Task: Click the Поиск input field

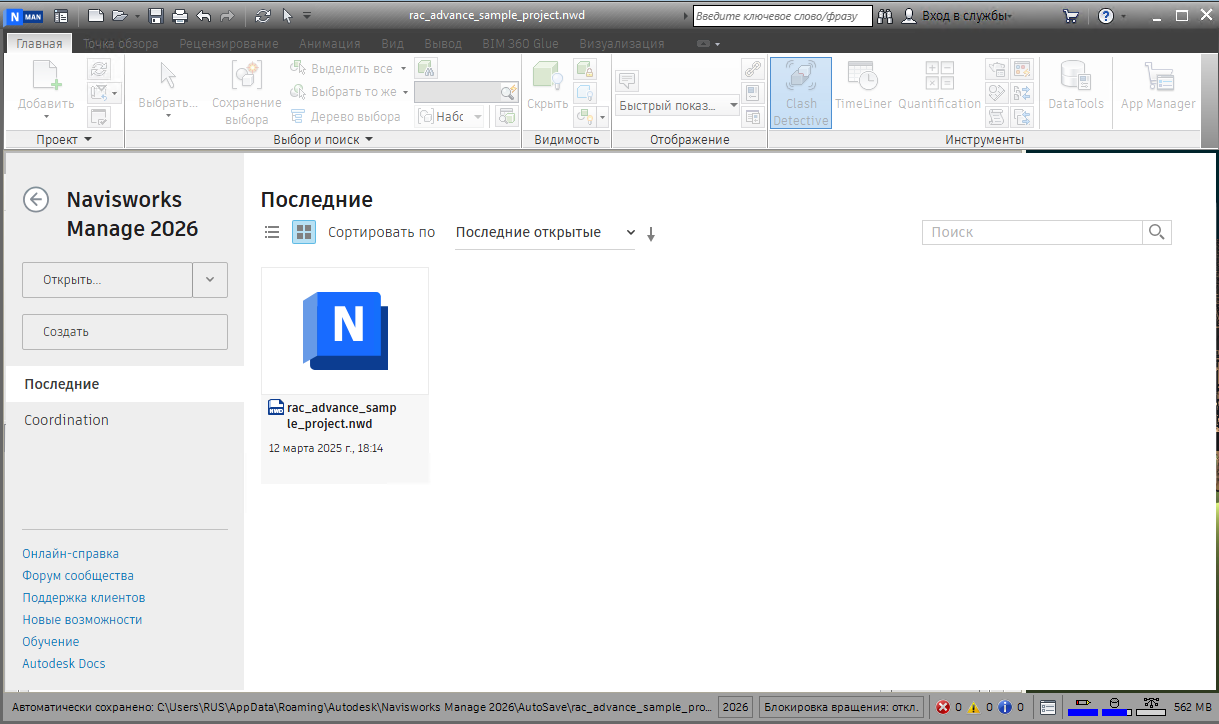Action: coord(1032,232)
